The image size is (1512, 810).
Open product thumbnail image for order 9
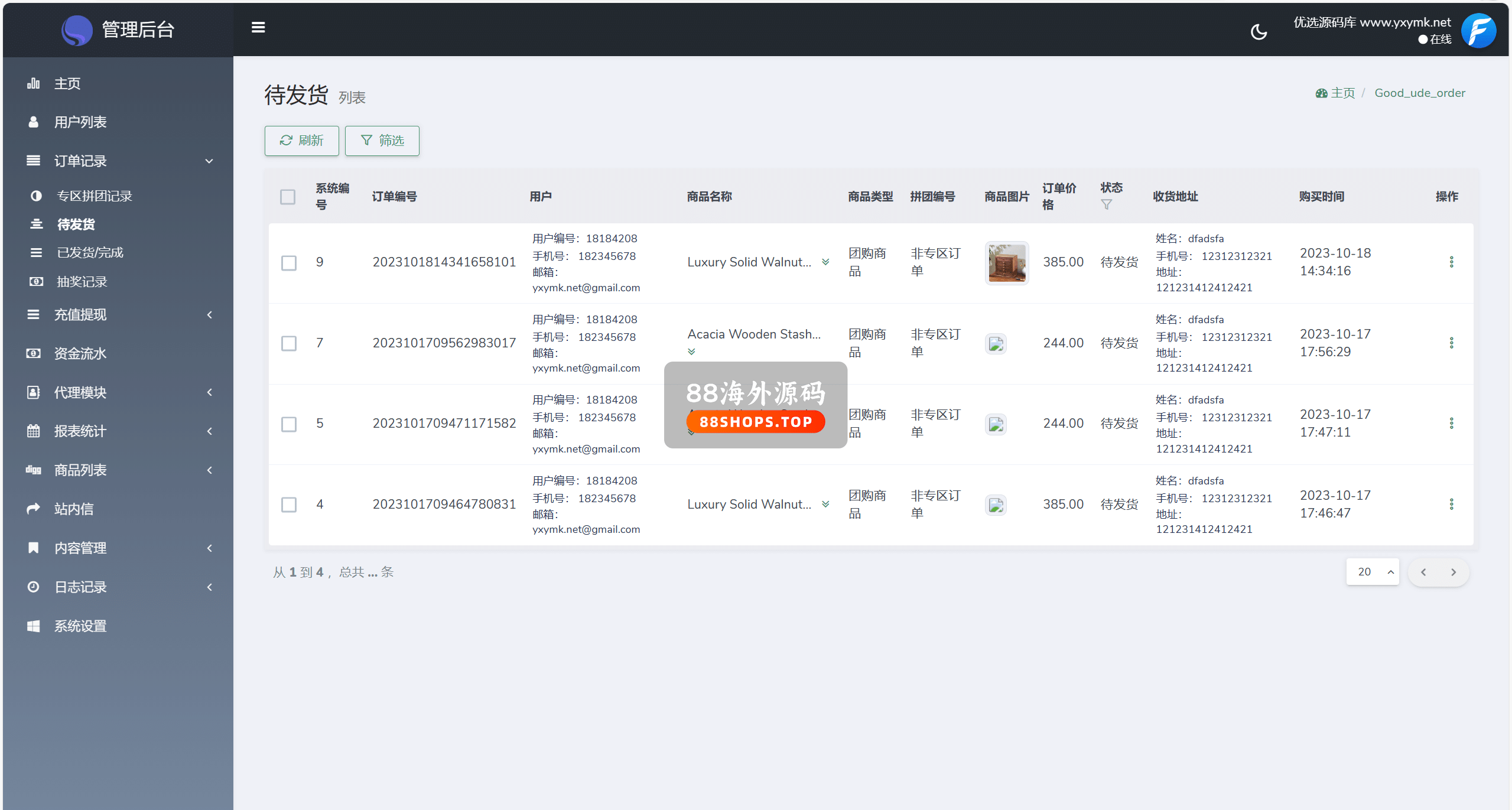point(1006,263)
